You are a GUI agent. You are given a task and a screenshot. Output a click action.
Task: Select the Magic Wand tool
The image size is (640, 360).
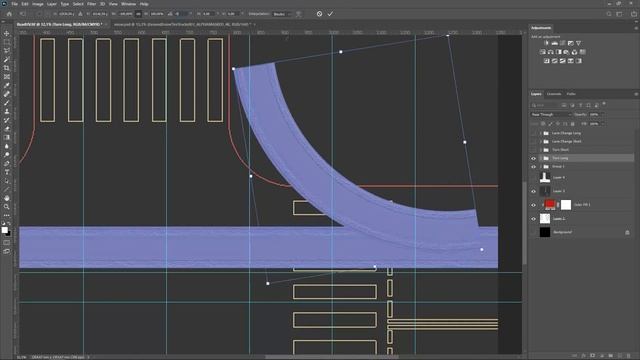pos(7,60)
